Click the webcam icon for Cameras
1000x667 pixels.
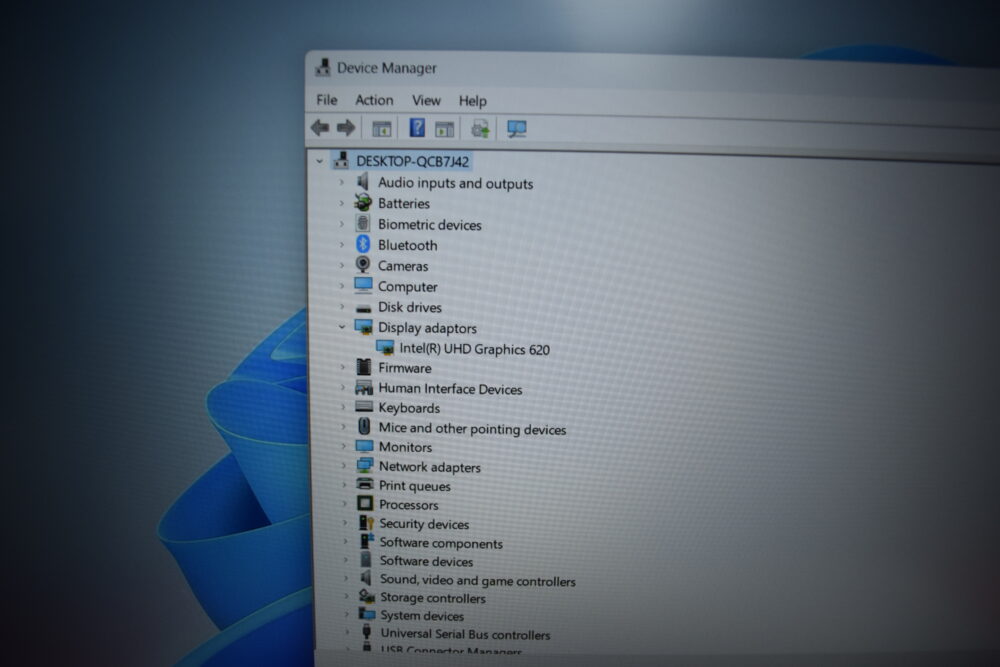tap(363, 265)
